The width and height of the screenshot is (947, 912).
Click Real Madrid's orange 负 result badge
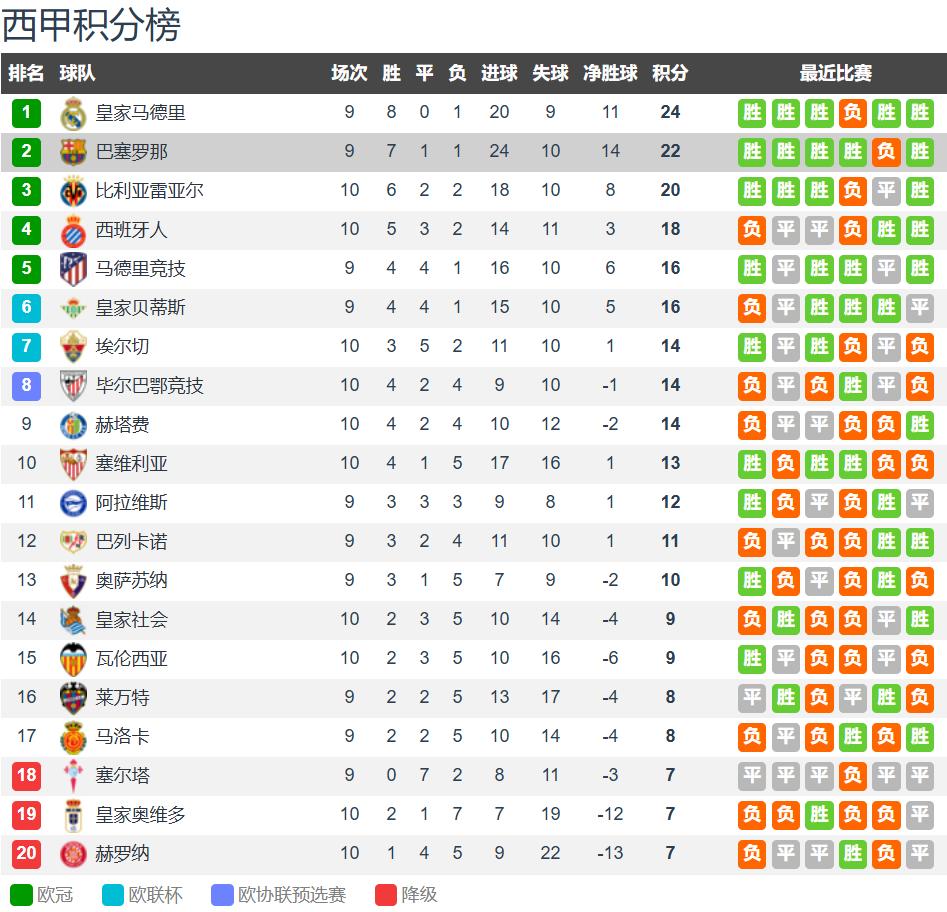click(x=852, y=113)
